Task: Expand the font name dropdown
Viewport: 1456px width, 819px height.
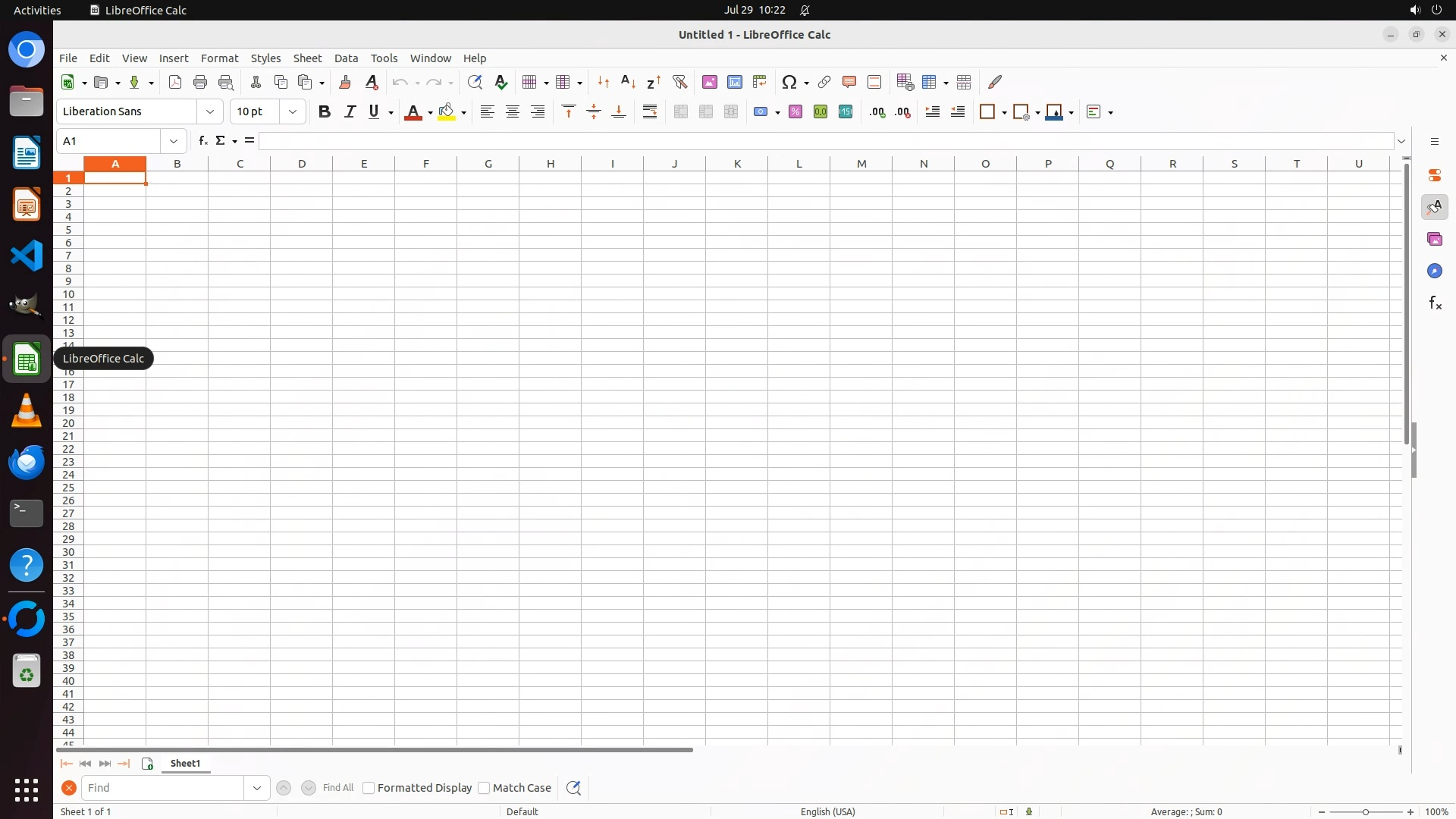Action: pos(210,111)
